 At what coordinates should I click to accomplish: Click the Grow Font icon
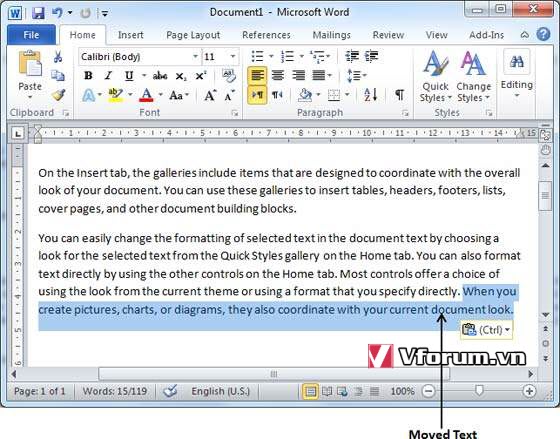point(210,95)
